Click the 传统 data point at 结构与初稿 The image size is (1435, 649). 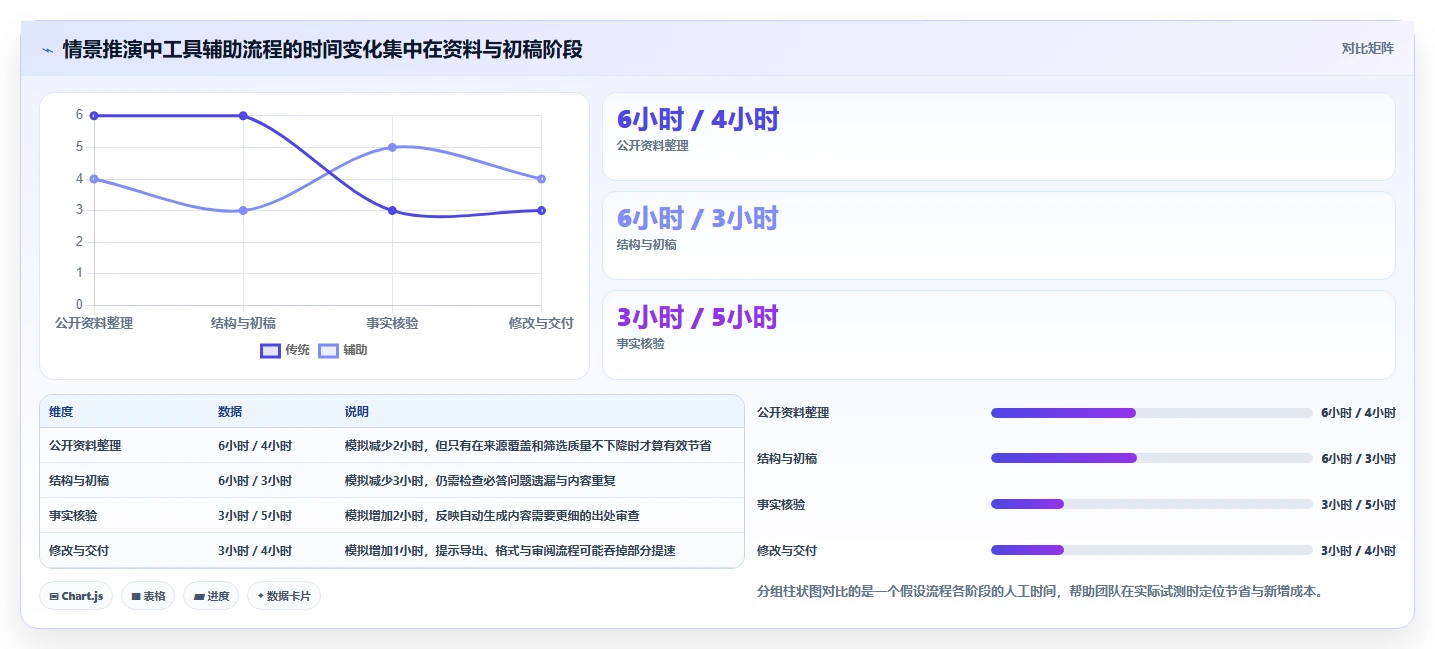coord(243,116)
